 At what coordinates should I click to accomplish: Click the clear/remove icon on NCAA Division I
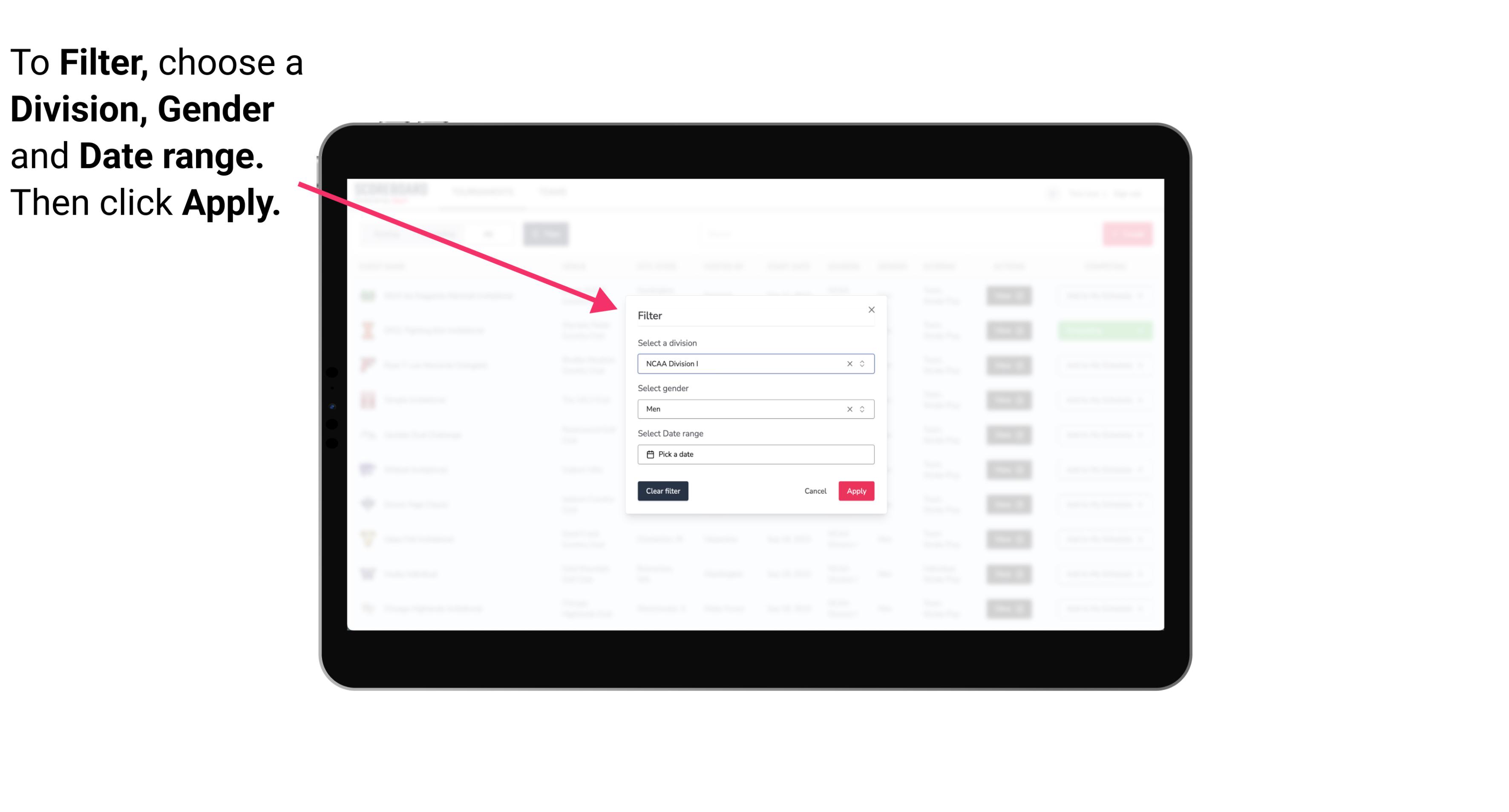[848, 363]
